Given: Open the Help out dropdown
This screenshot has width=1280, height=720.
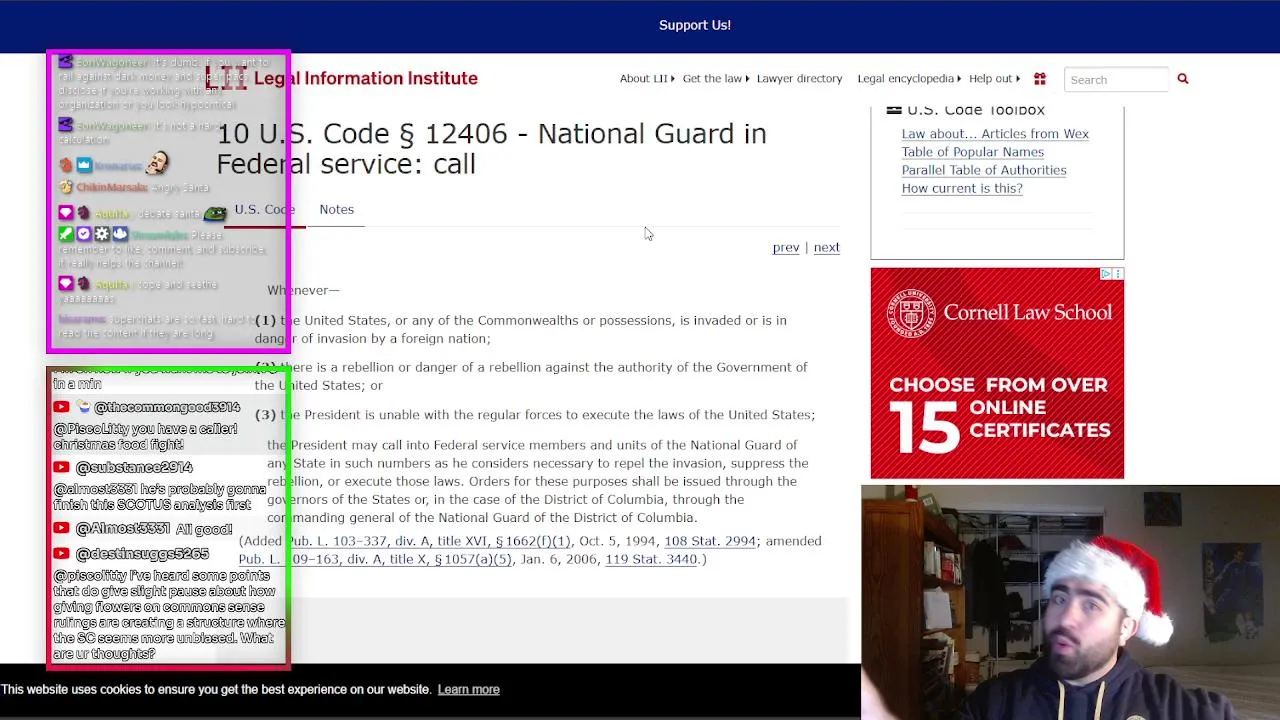Looking at the screenshot, I should pyautogui.click(x=994, y=79).
